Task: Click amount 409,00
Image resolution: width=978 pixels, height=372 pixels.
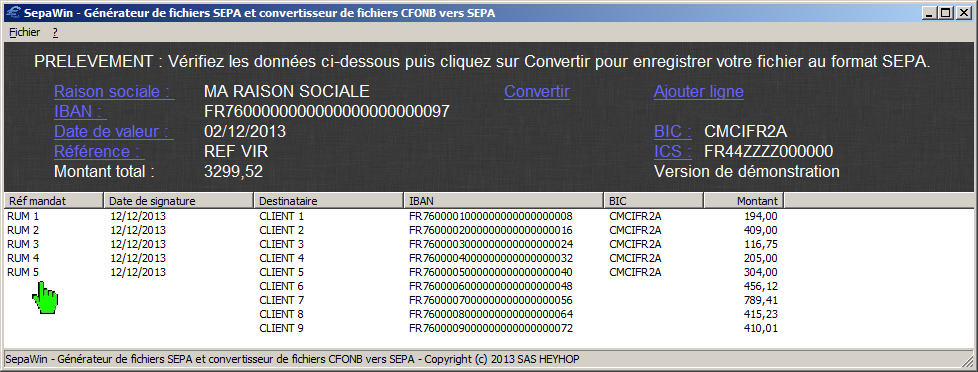Action: [761, 230]
